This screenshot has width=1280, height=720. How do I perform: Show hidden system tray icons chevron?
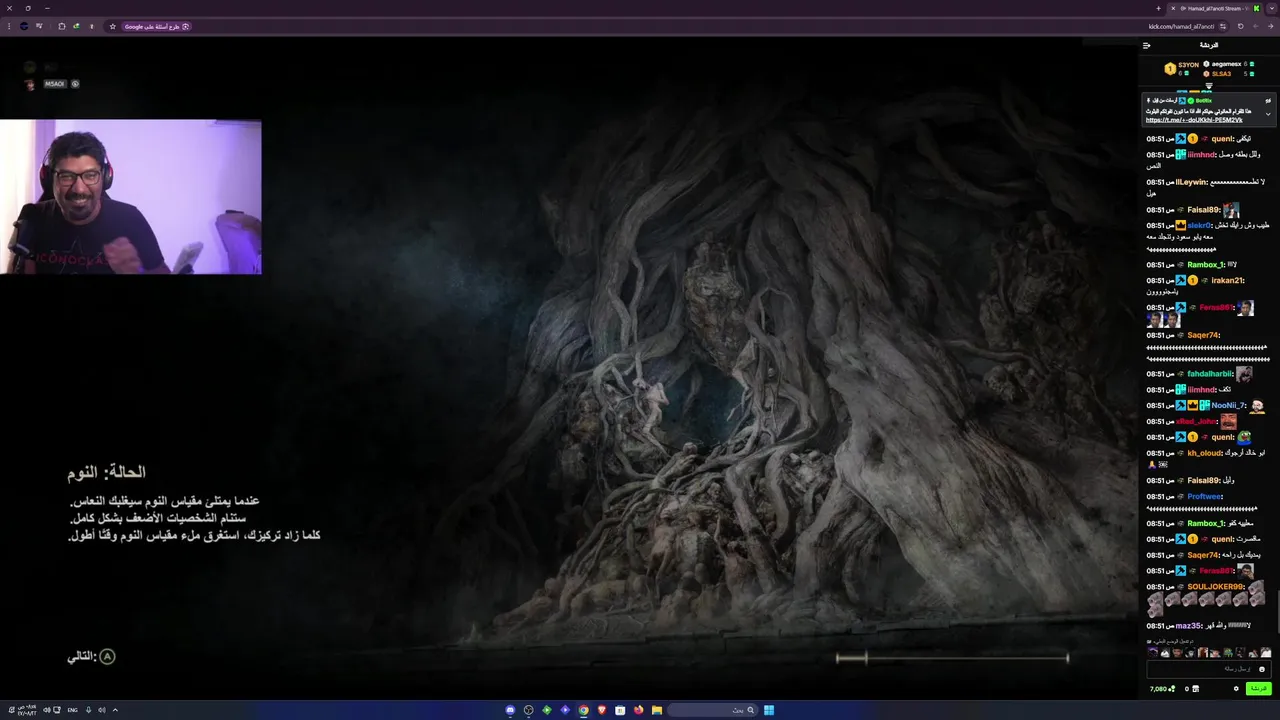(115, 710)
